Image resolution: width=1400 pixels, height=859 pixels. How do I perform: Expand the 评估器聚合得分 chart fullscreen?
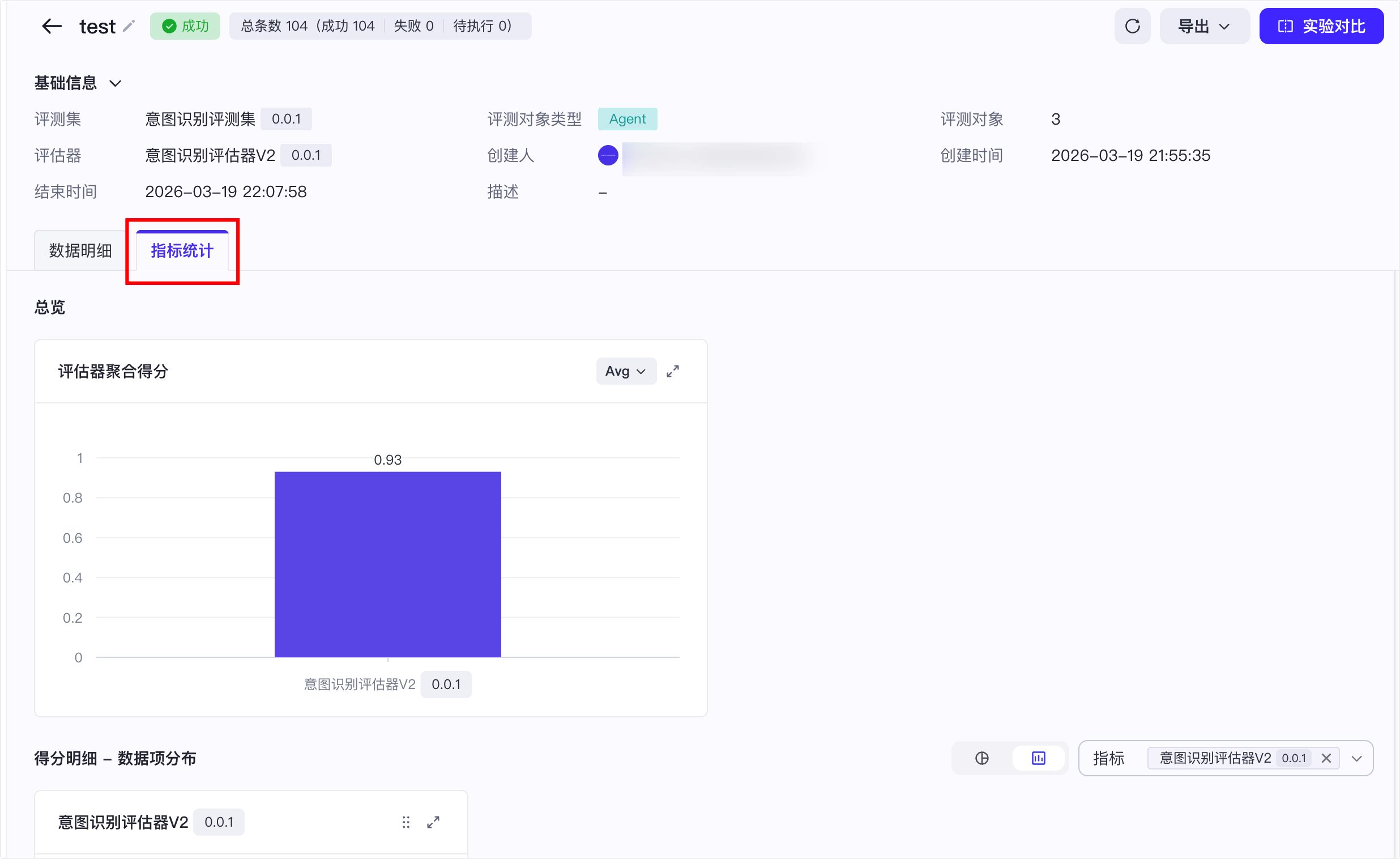pos(673,371)
